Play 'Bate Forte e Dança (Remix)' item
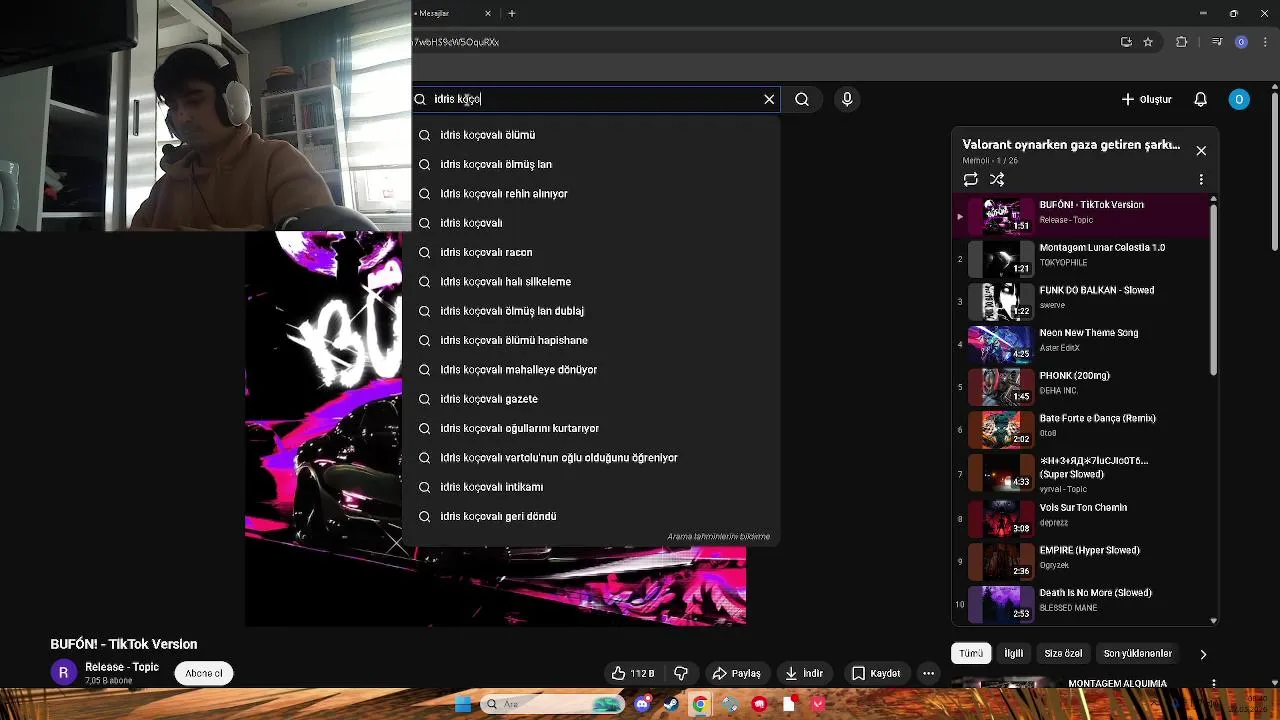This screenshot has width=1280, height=720. pyautogui.click(x=1080, y=429)
